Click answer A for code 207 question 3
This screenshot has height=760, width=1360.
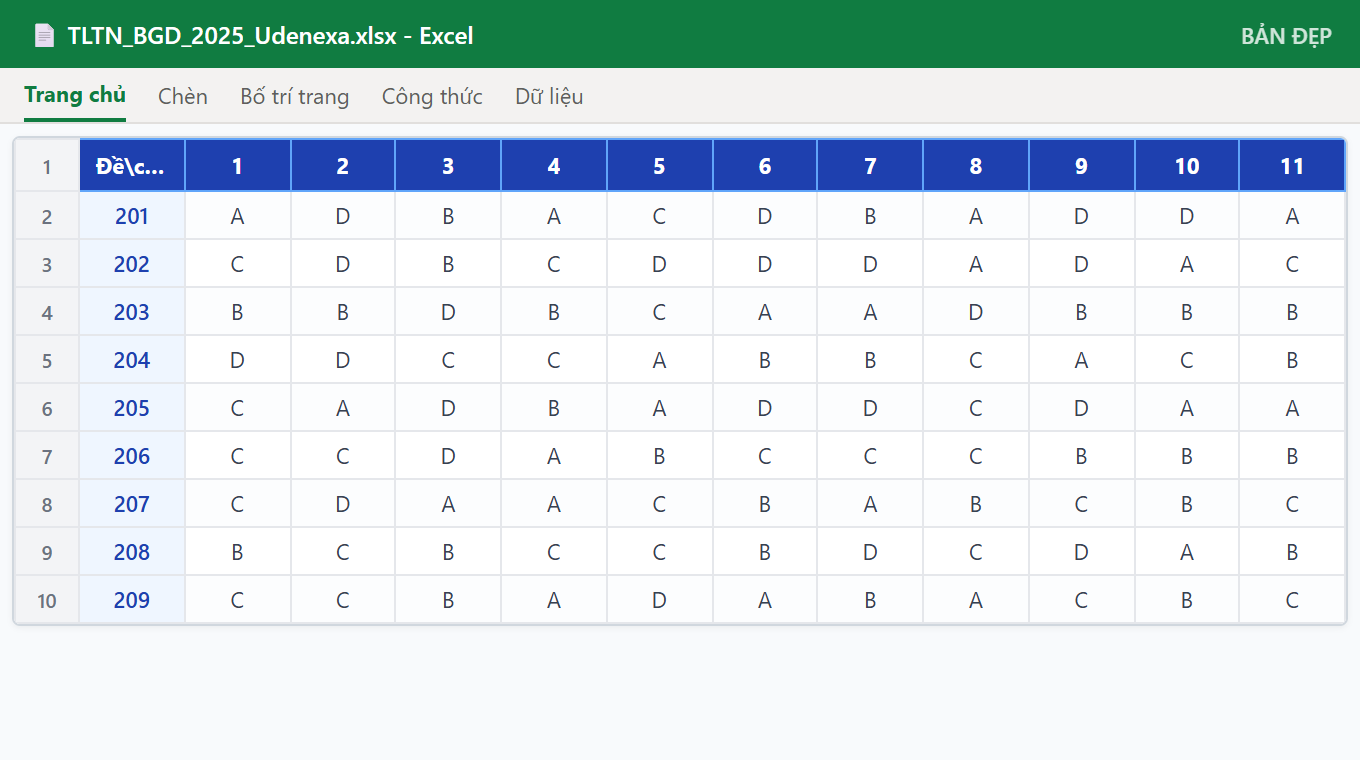click(x=448, y=504)
